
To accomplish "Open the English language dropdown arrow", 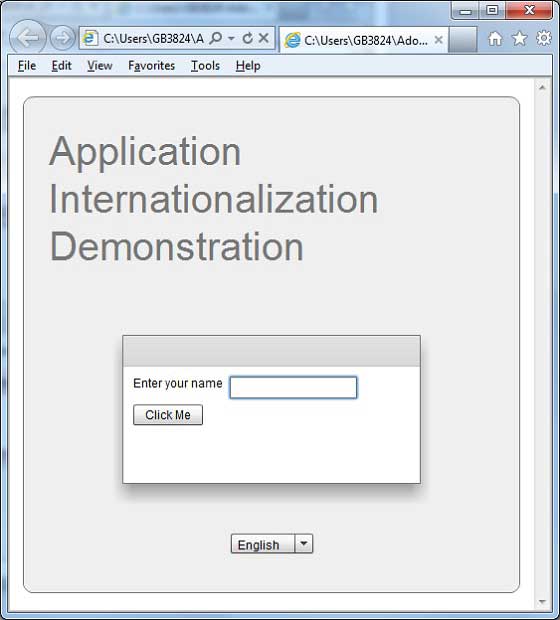I will (304, 544).
